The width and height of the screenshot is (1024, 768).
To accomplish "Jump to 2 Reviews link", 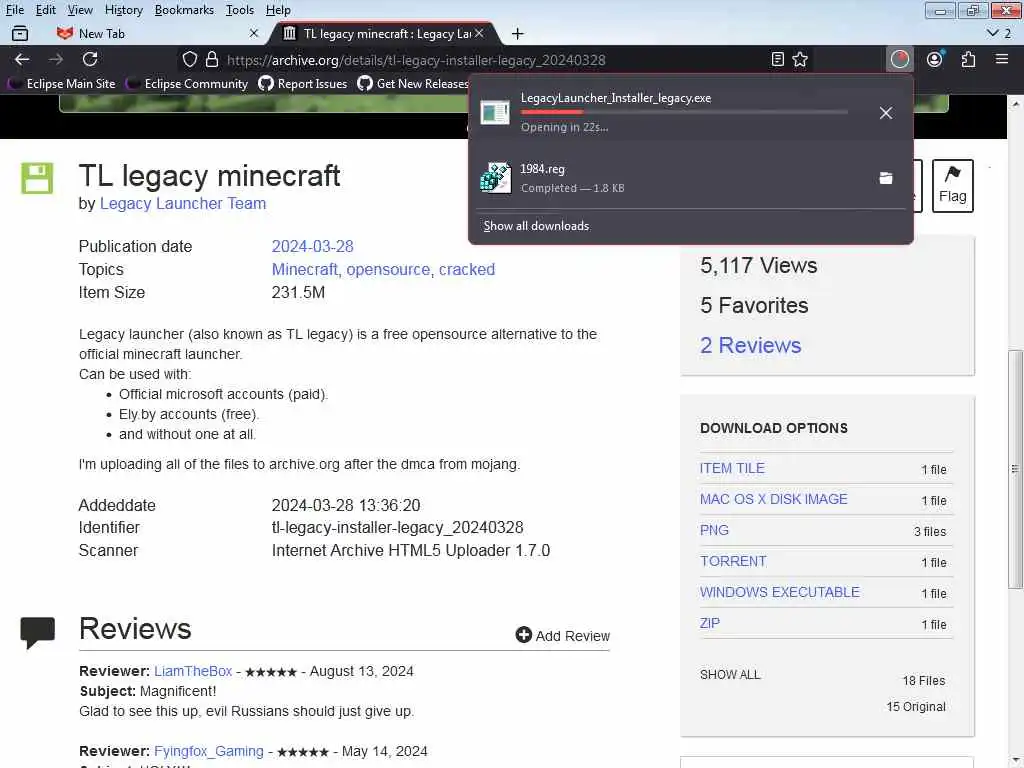I will (x=750, y=345).
